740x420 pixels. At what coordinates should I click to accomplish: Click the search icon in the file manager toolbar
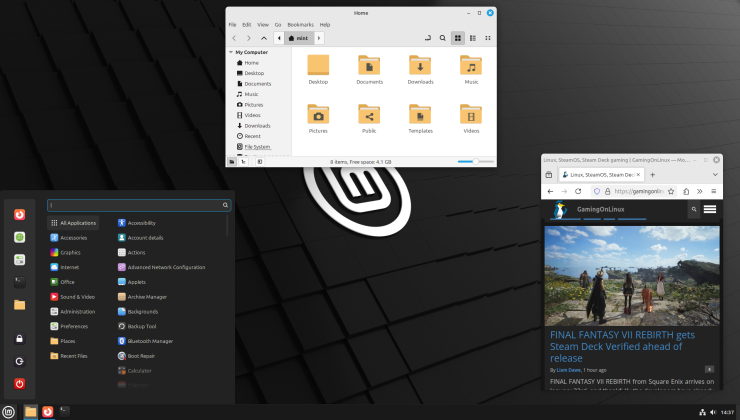[x=442, y=37]
